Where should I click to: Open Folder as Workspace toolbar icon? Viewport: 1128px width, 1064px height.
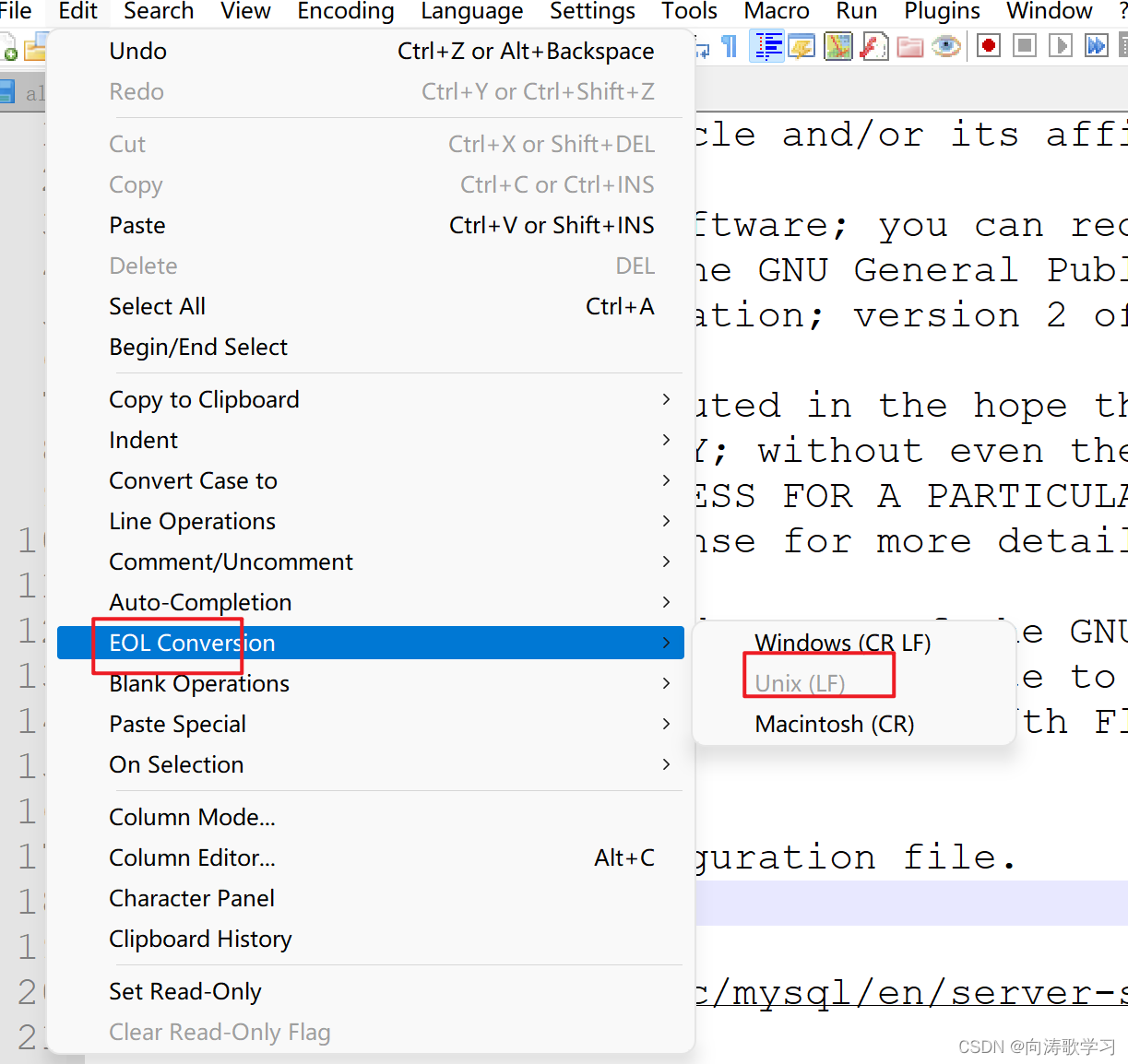910,46
